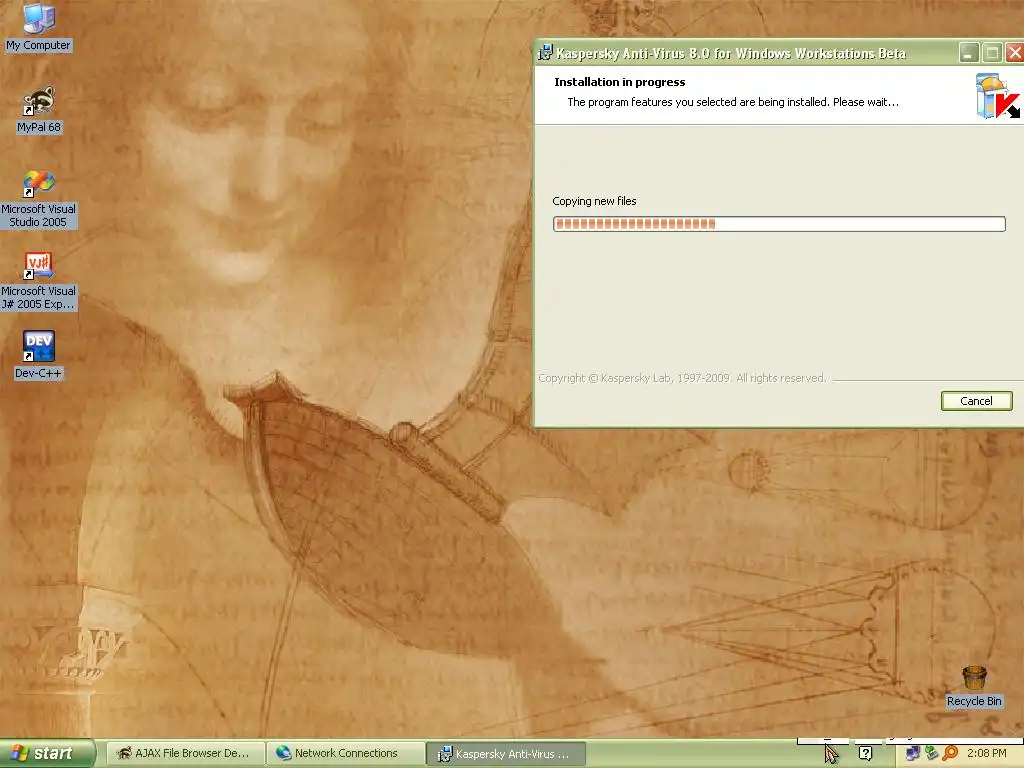Click the Kaspersky Lab copyright notice text
Image resolution: width=1024 pixels, height=768 pixels.
coord(682,378)
